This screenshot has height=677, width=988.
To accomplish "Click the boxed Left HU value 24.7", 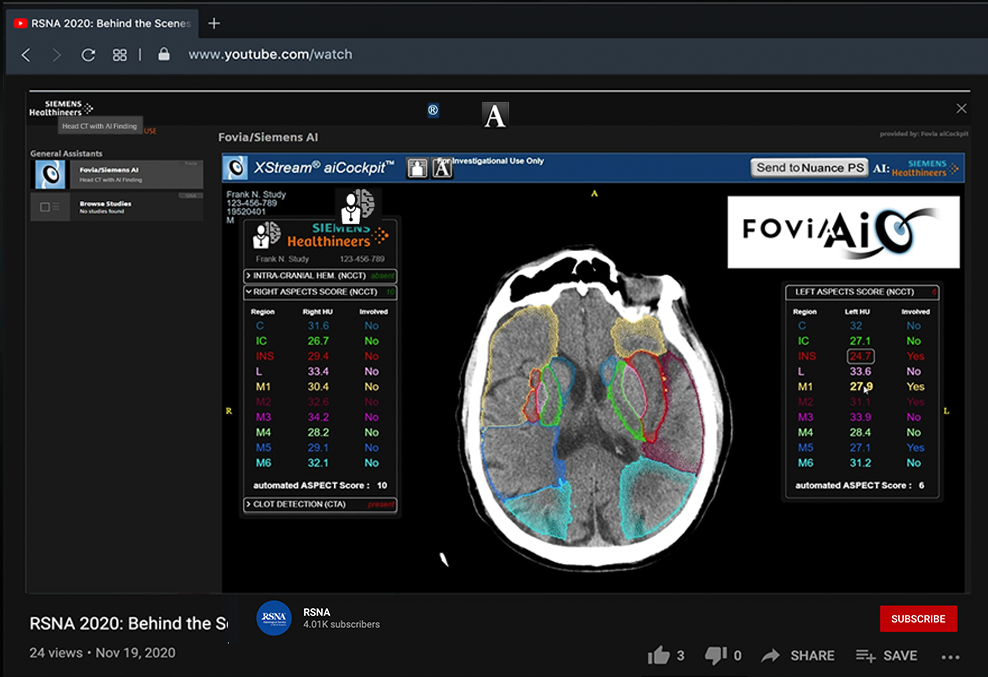I will 860,356.
